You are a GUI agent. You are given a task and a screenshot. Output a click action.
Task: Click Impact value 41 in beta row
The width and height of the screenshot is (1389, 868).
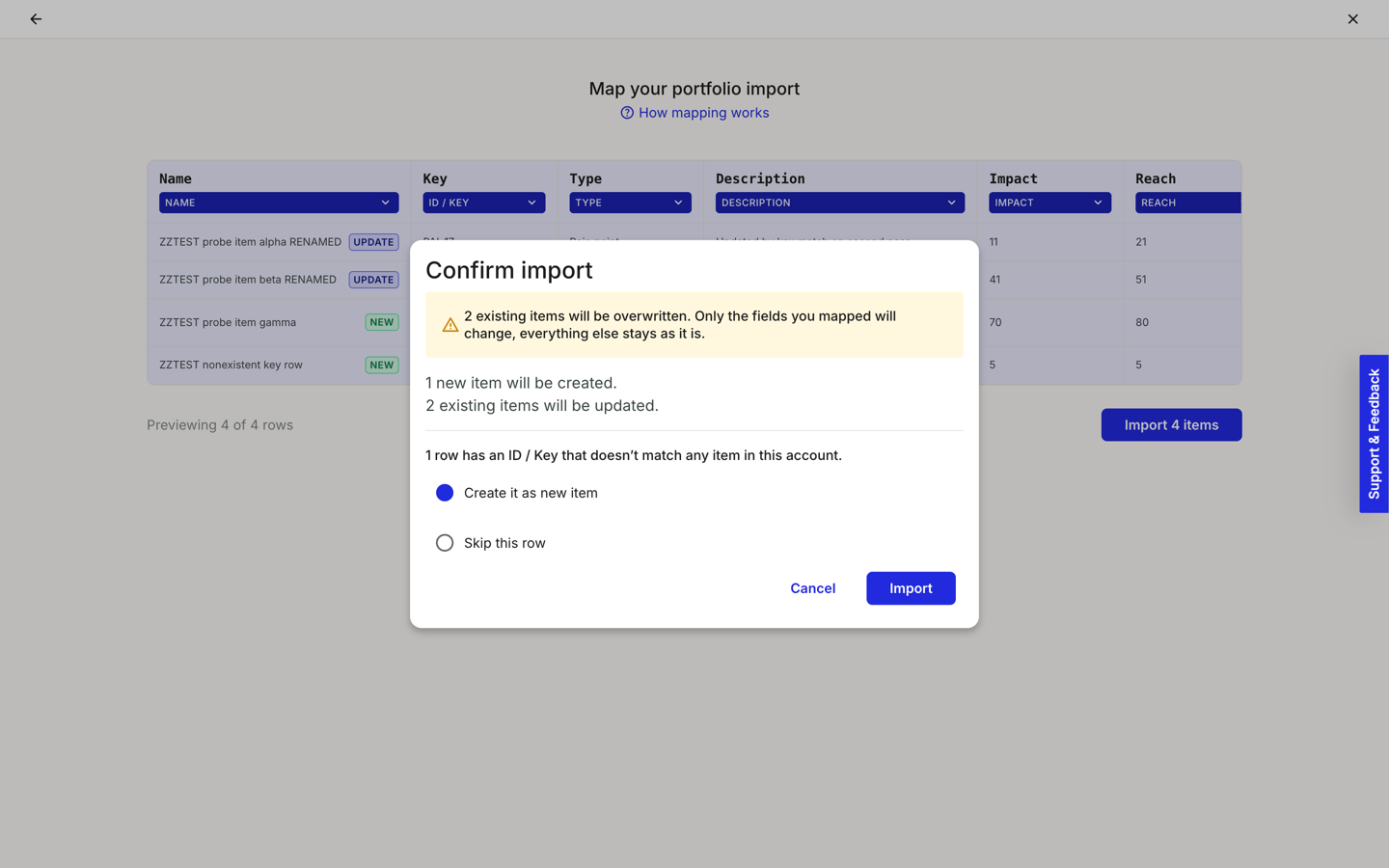tap(994, 280)
